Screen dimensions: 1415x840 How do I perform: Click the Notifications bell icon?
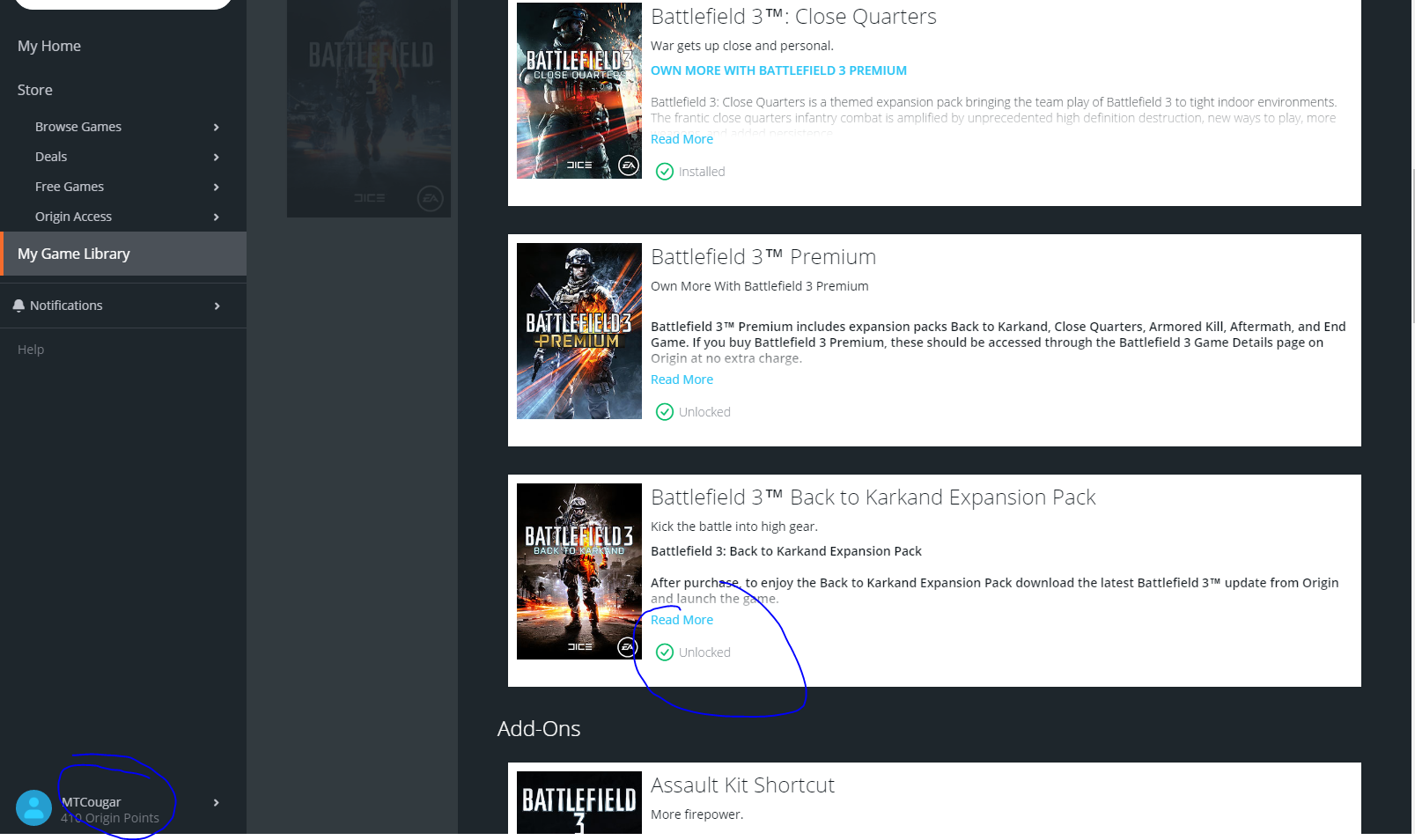(18, 306)
